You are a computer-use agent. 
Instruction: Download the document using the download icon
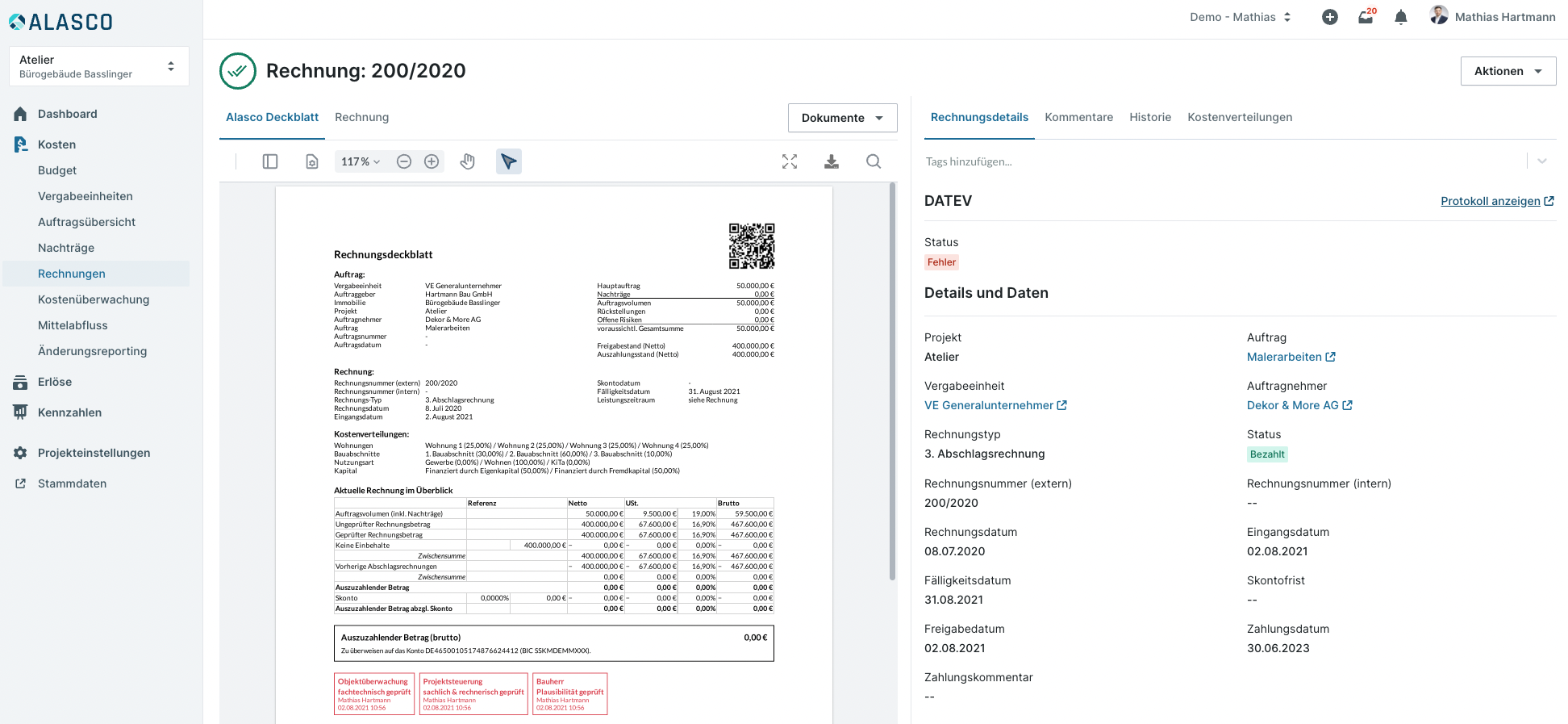tap(832, 161)
